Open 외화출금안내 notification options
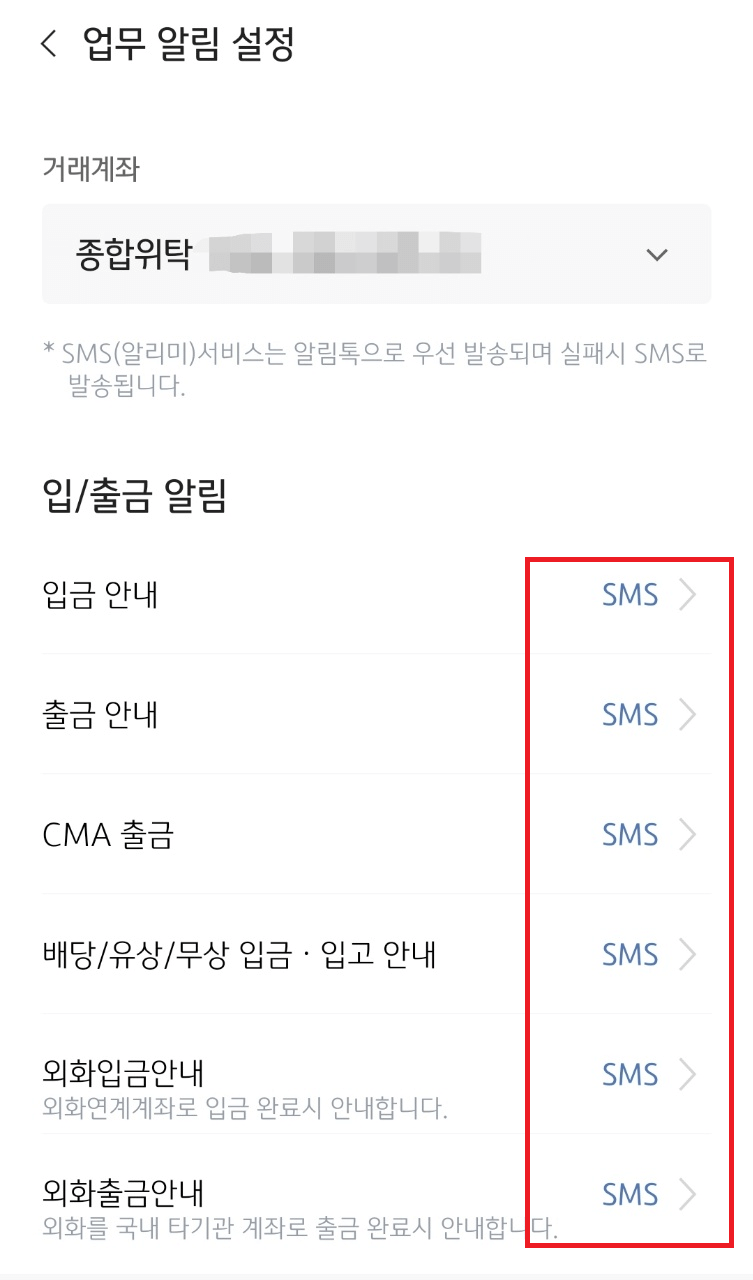753x1280 pixels. 630,1194
